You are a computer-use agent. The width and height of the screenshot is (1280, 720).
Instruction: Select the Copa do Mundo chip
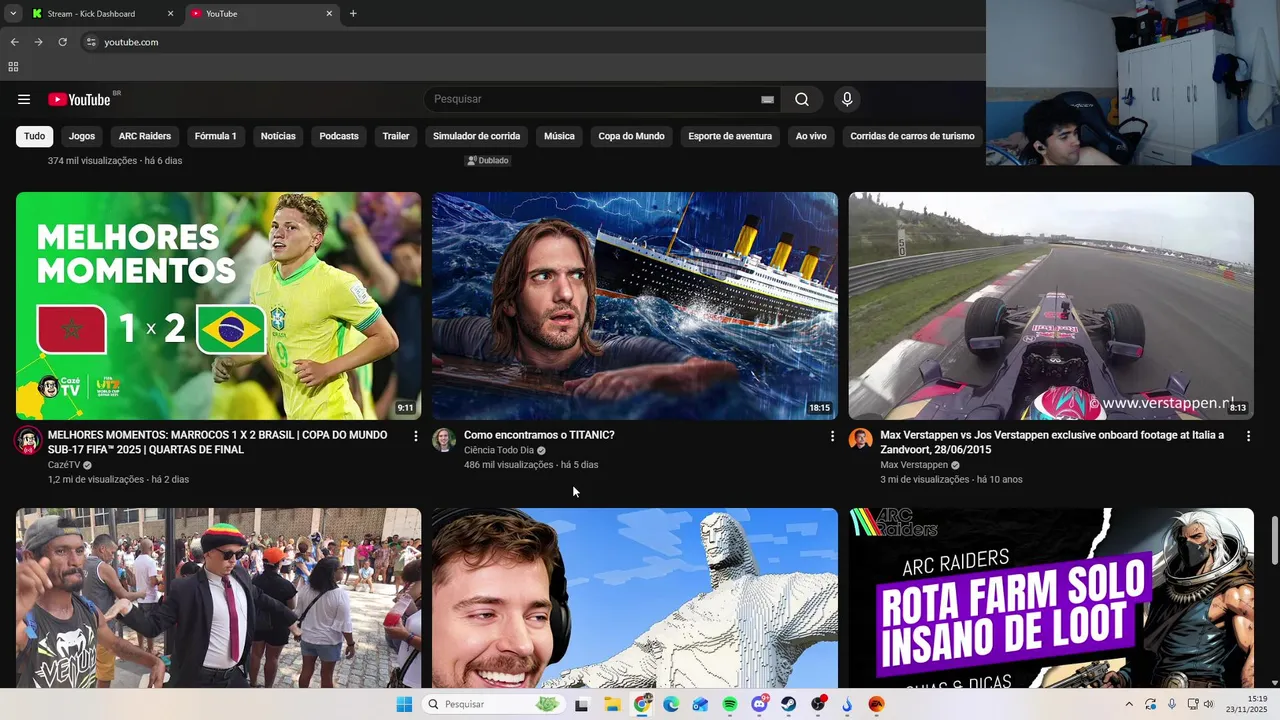(x=631, y=136)
